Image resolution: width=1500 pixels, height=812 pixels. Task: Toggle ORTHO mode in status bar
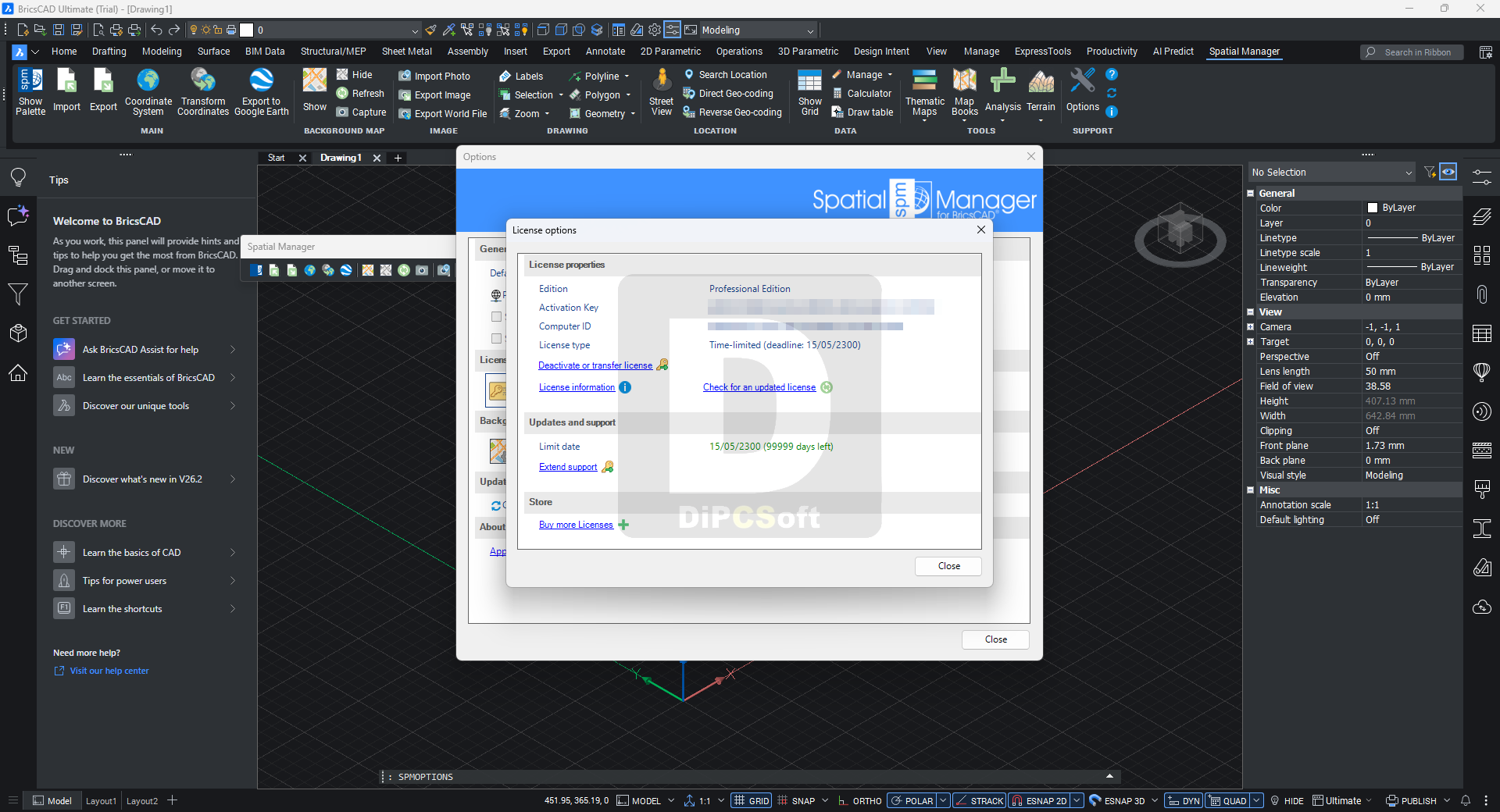[859, 800]
